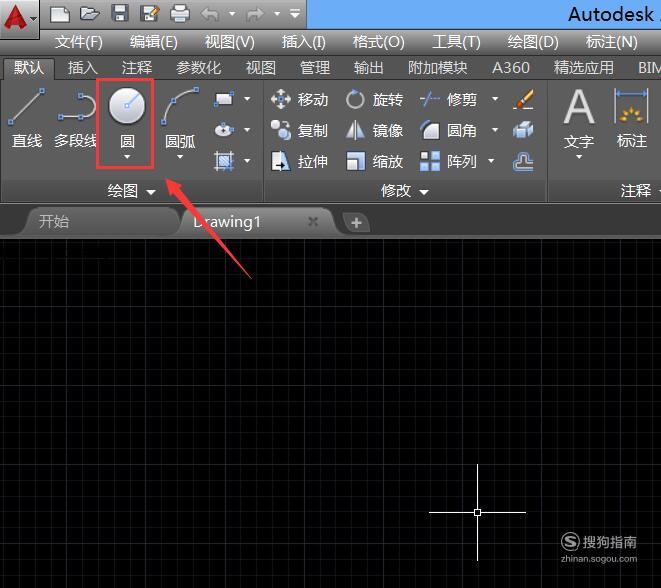Switch to the A360 ribbon tab
Screen dimensions: 661x588
pos(511,67)
